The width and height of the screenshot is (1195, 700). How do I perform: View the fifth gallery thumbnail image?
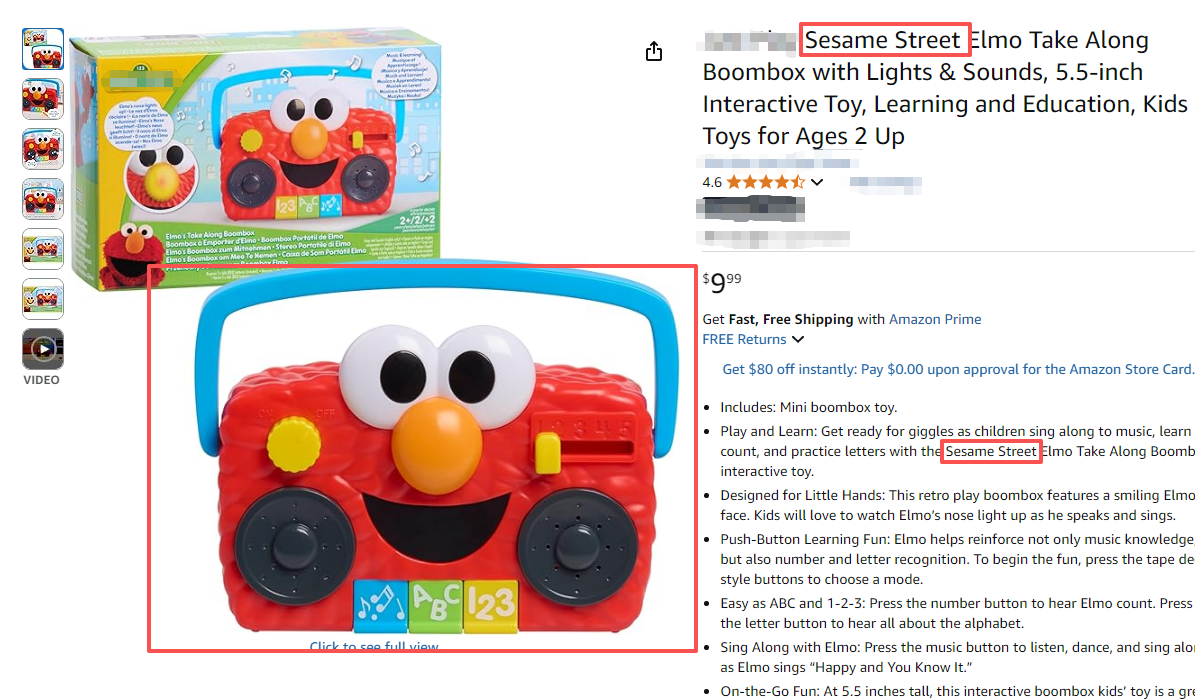click(43, 249)
